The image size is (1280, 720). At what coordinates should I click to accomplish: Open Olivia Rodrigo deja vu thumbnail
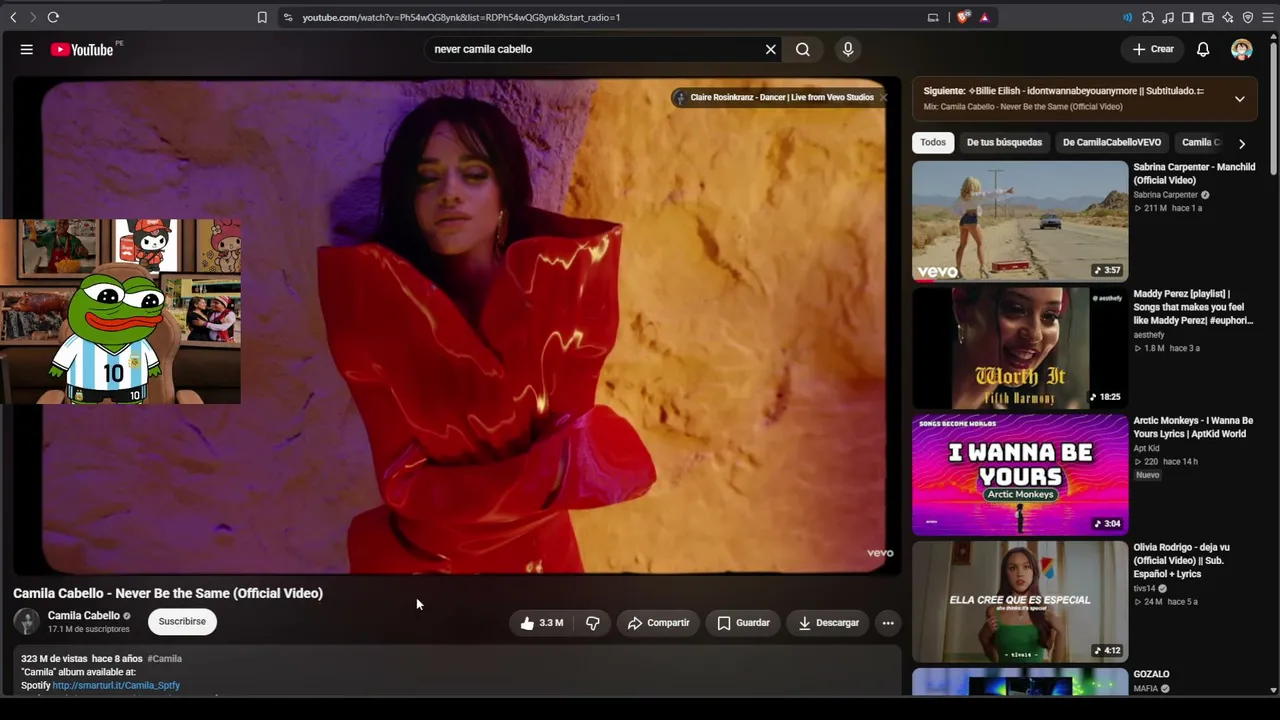[1020, 602]
